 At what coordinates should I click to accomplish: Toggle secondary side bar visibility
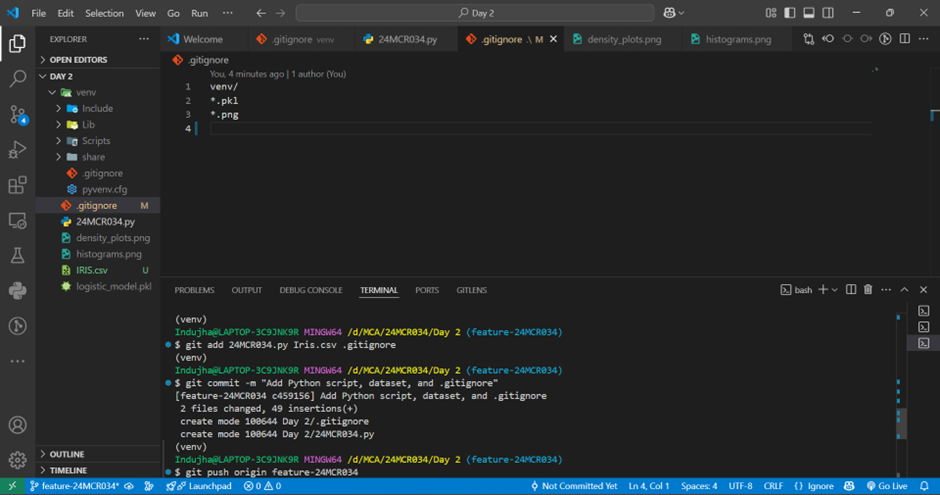(828, 13)
